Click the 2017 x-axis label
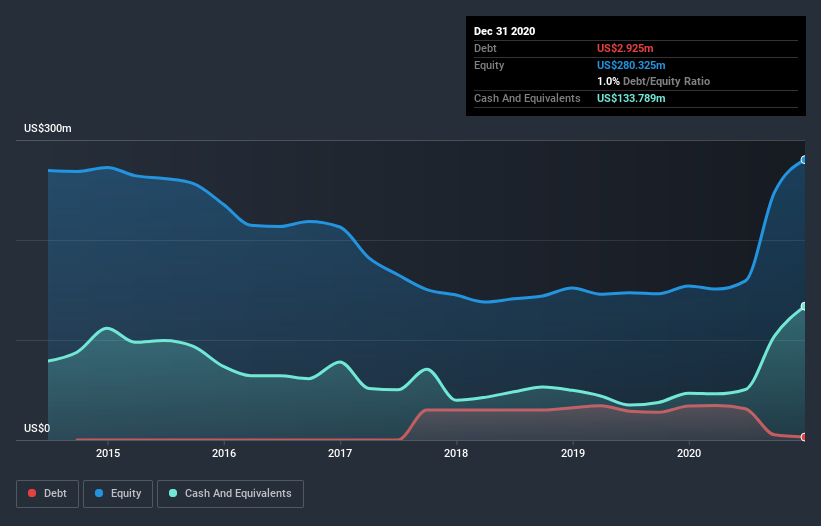The width and height of the screenshot is (821, 526). coord(340,453)
